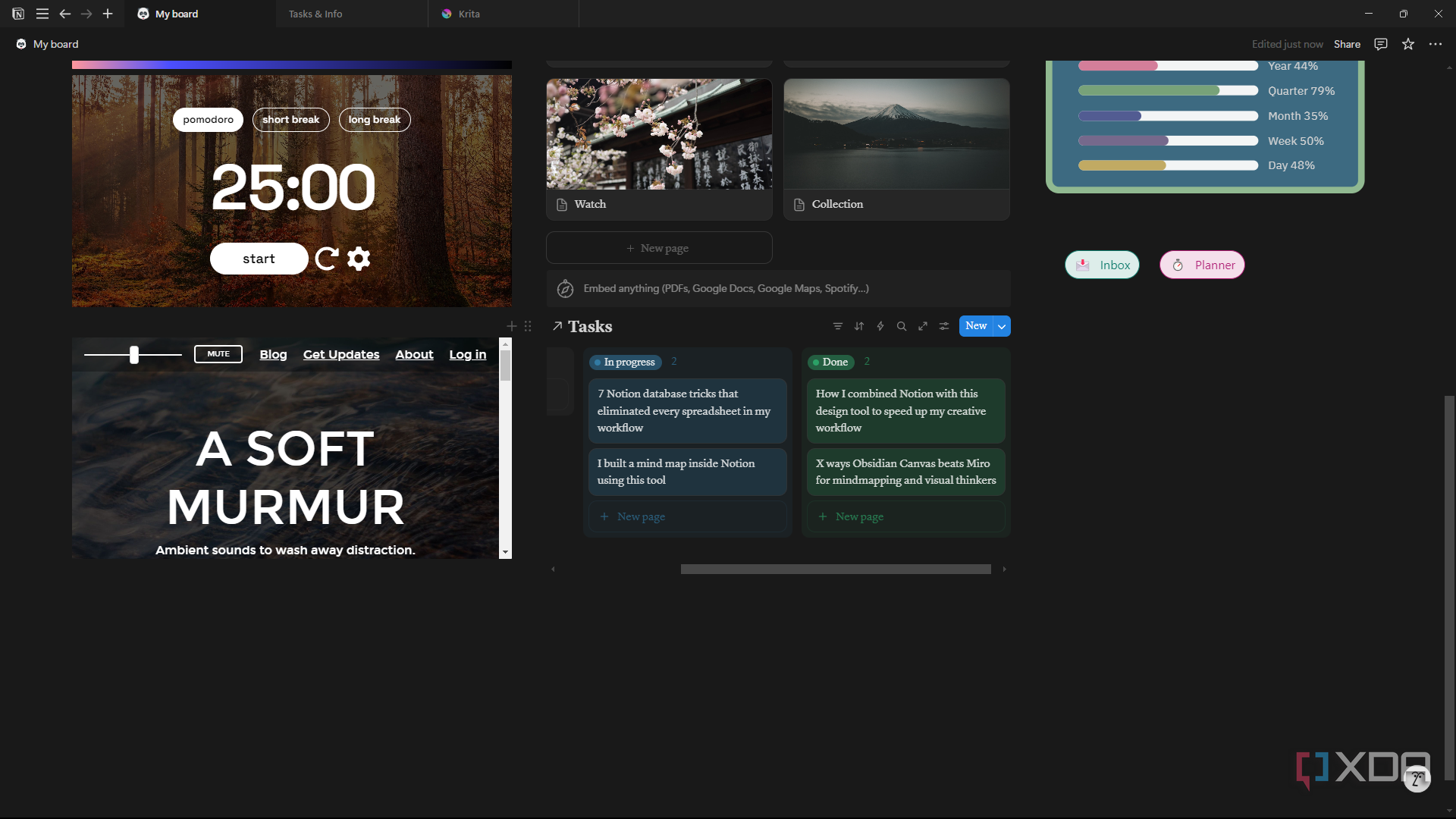Go forward with the right arrow

(x=86, y=14)
